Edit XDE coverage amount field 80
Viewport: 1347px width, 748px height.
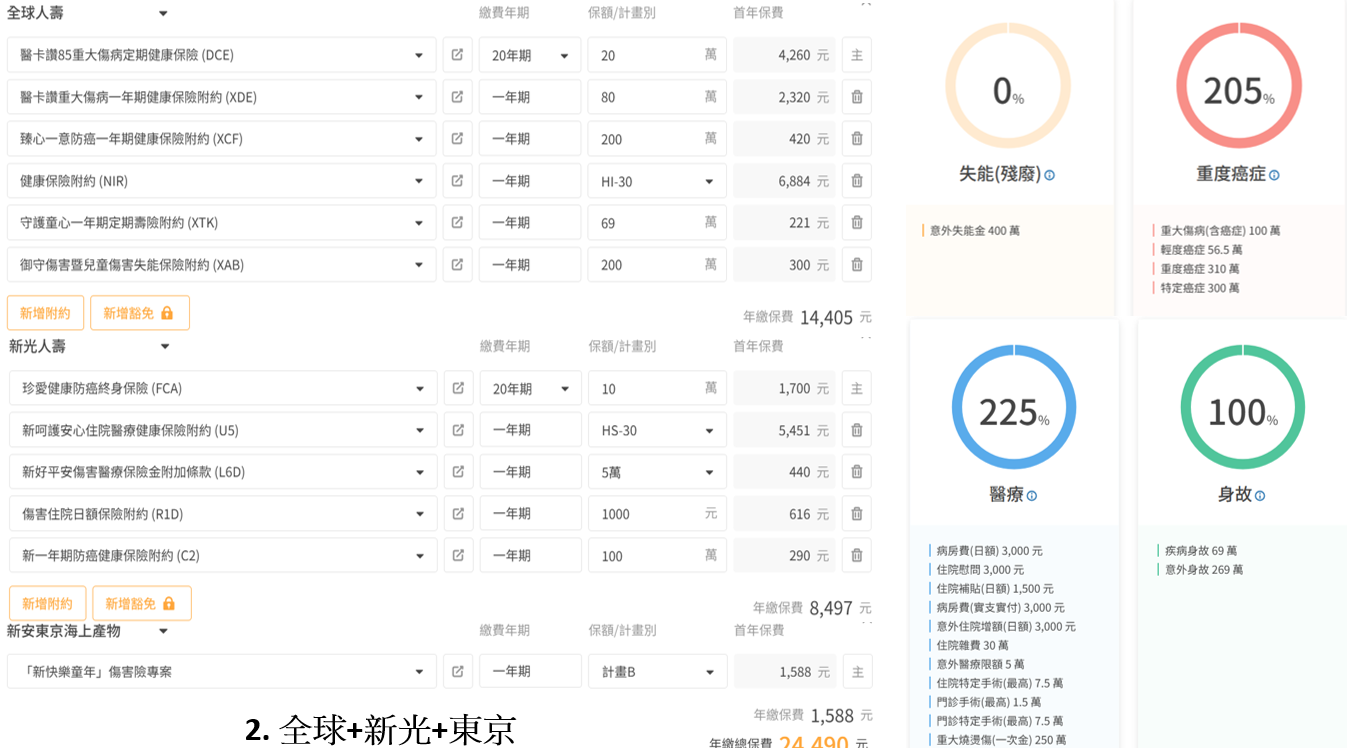657,97
